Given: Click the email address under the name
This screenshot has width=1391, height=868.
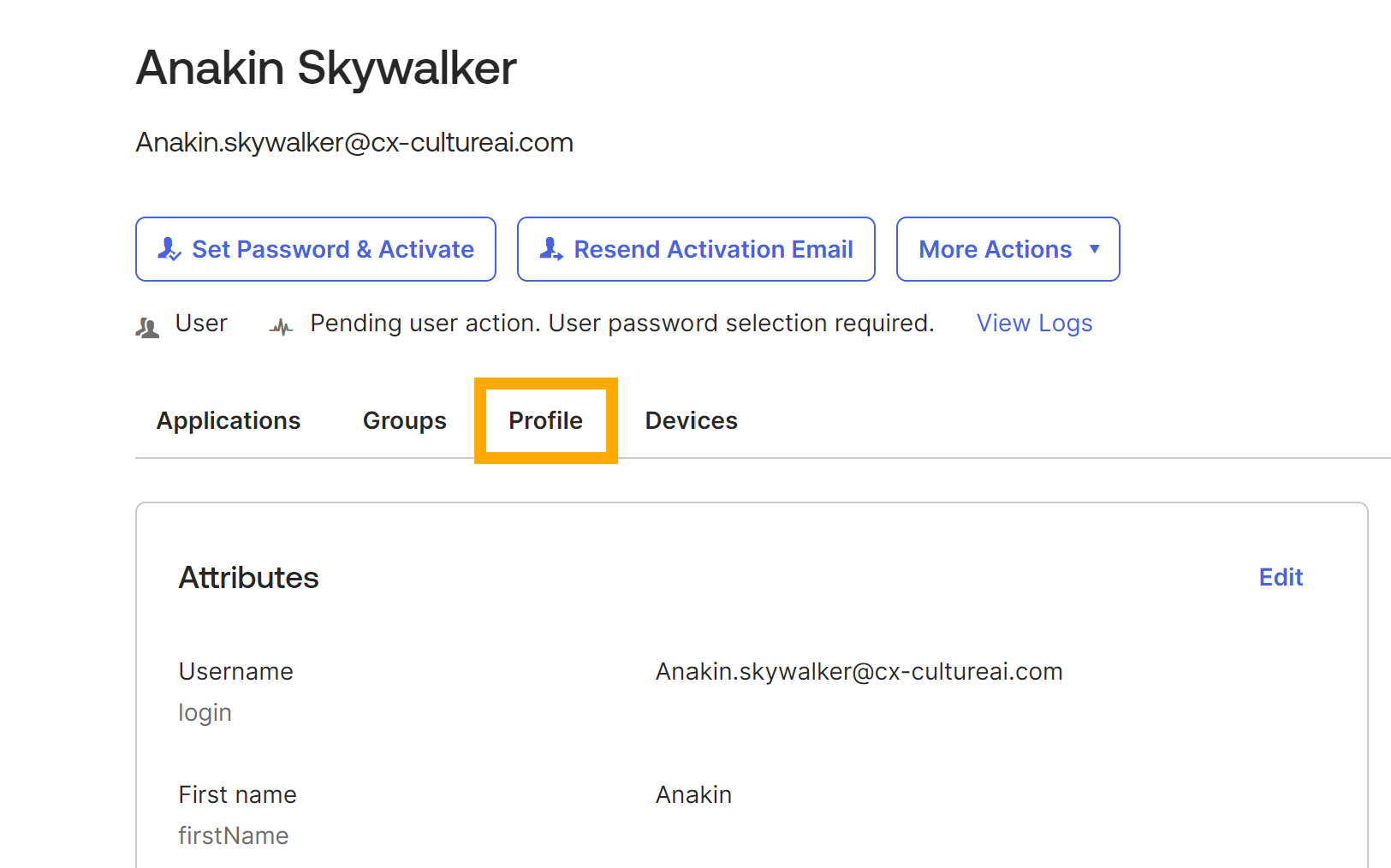Looking at the screenshot, I should (x=354, y=142).
